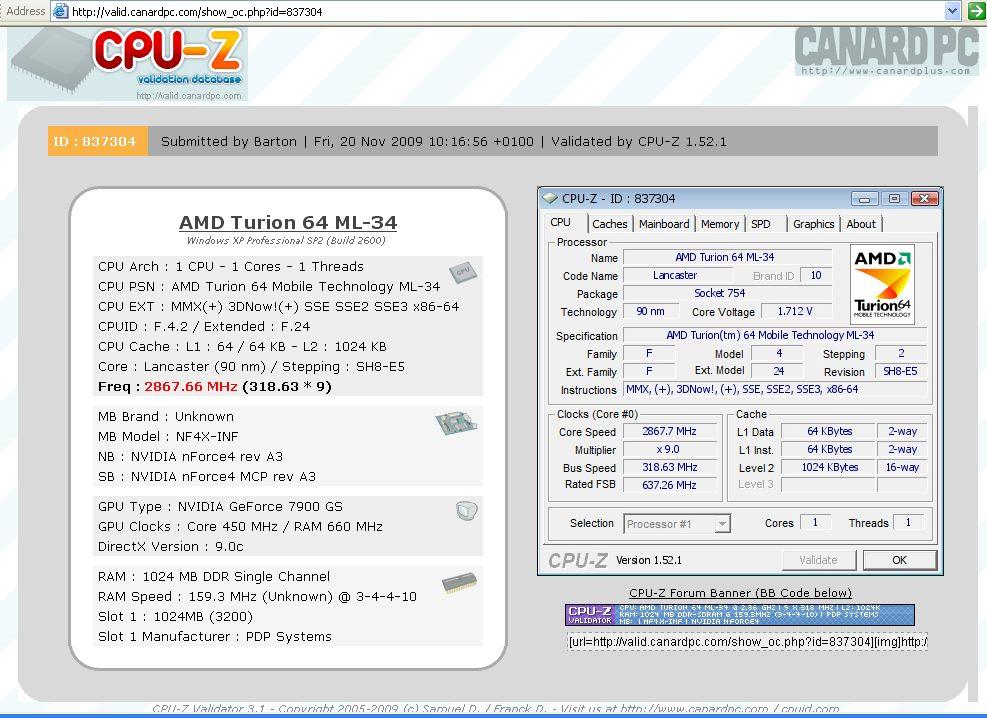Click the CPU-Z validation database logo
This screenshot has height=718, width=987.
[x=127, y=64]
